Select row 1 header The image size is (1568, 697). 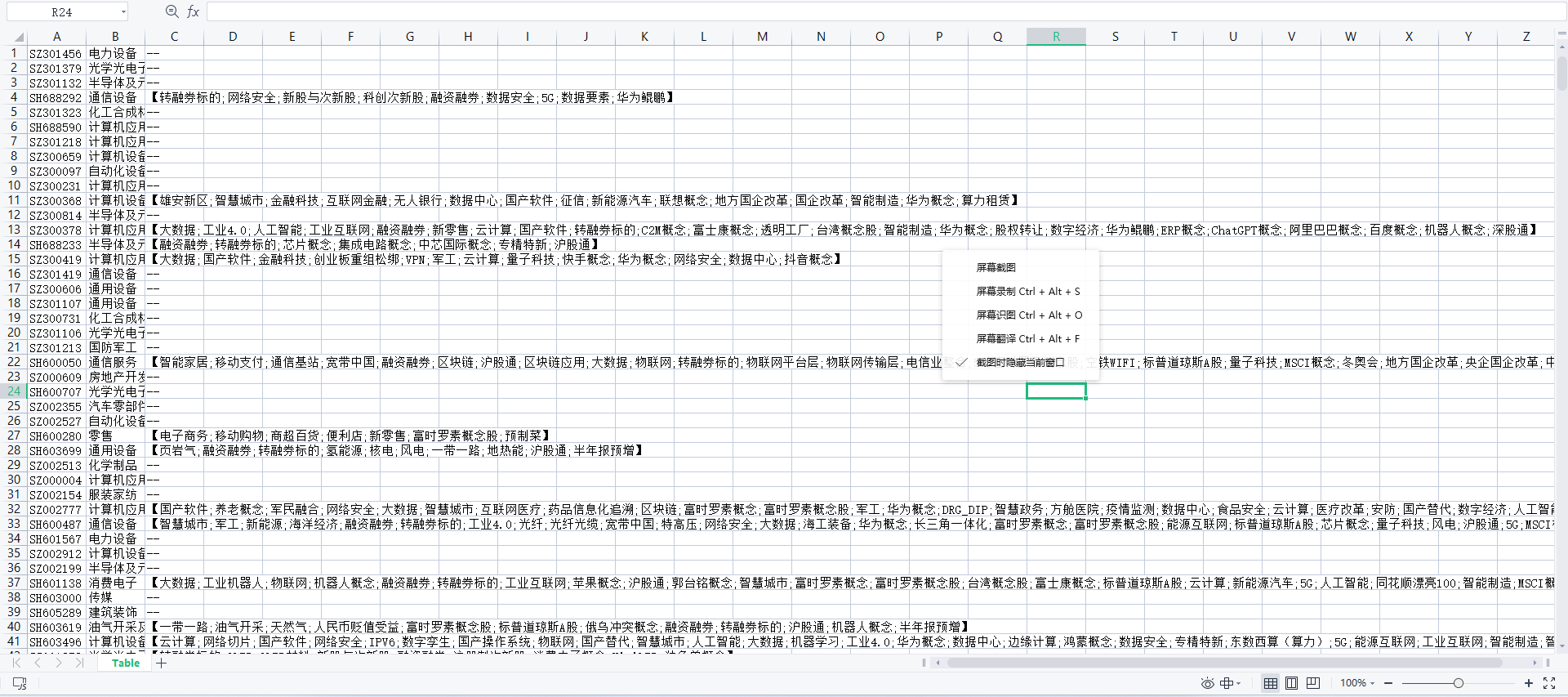tap(14, 53)
